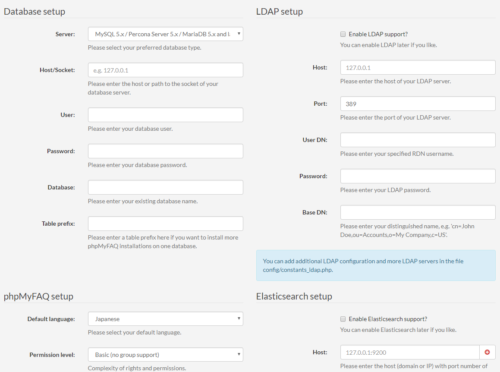Click the LDAP Host field with 127.0.0.1
Image resolution: width=500 pixels, height=372 pixels.
point(418,67)
